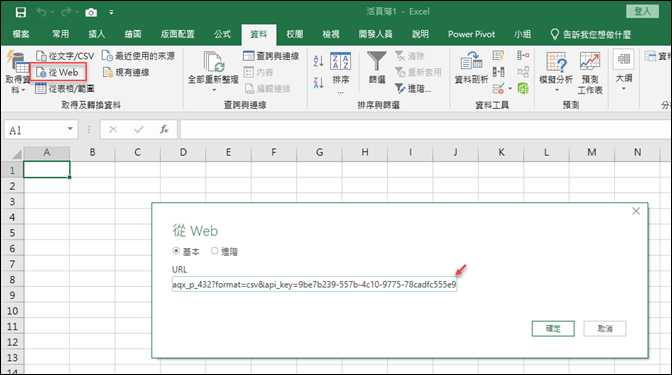Click 從 Web import option
672x375 pixels.
[58, 72]
